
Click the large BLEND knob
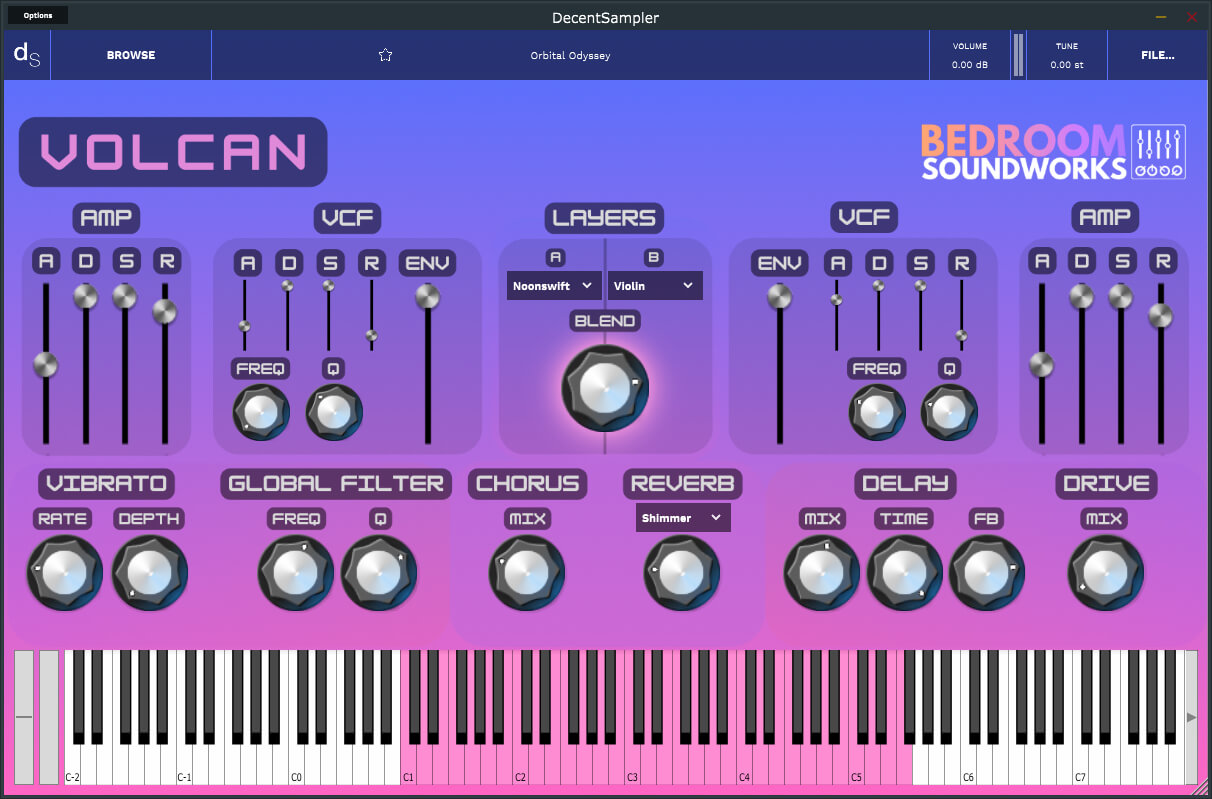[x=605, y=388]
